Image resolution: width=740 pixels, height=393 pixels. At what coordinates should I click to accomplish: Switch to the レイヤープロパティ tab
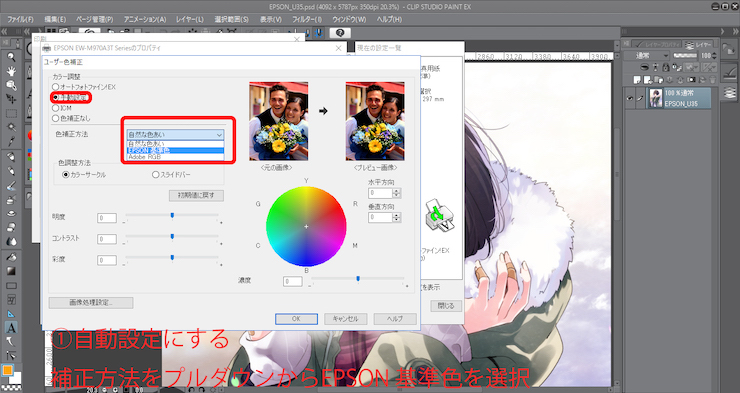click(x=657, y=44)
